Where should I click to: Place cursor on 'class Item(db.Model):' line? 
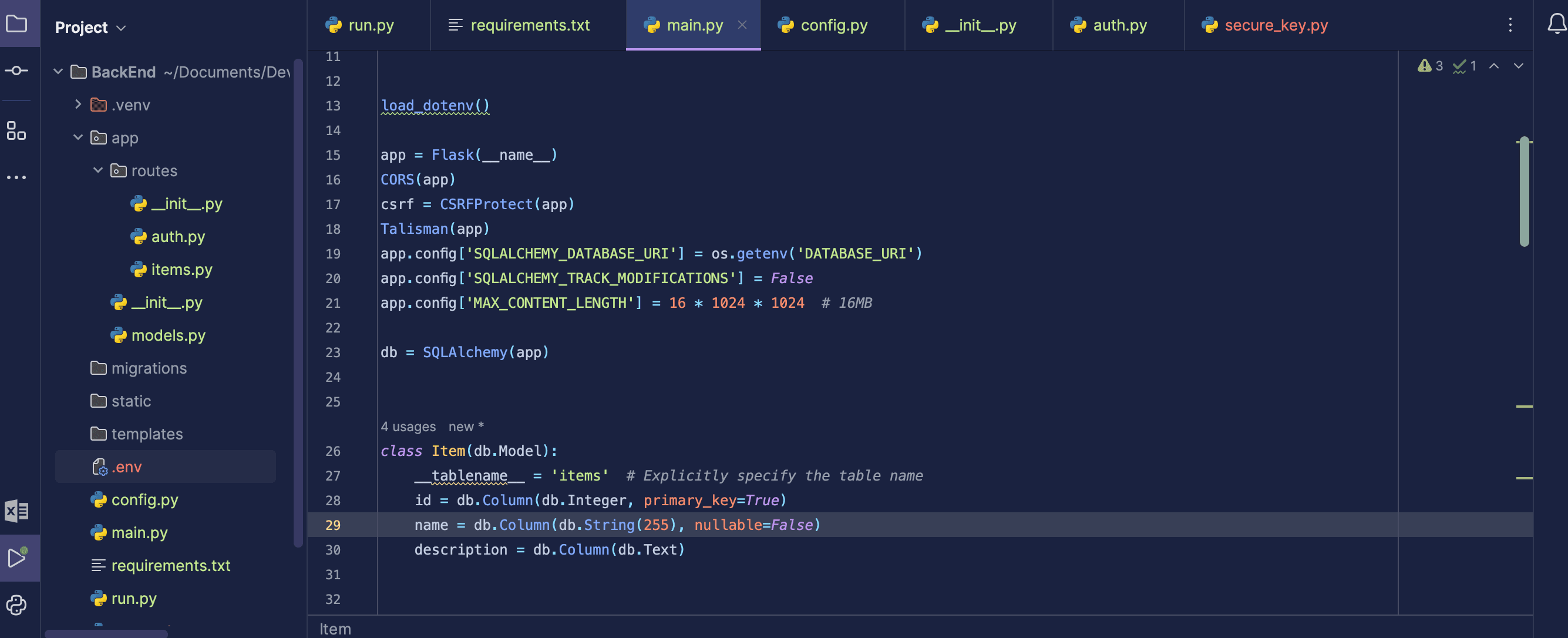click(469, 451)
